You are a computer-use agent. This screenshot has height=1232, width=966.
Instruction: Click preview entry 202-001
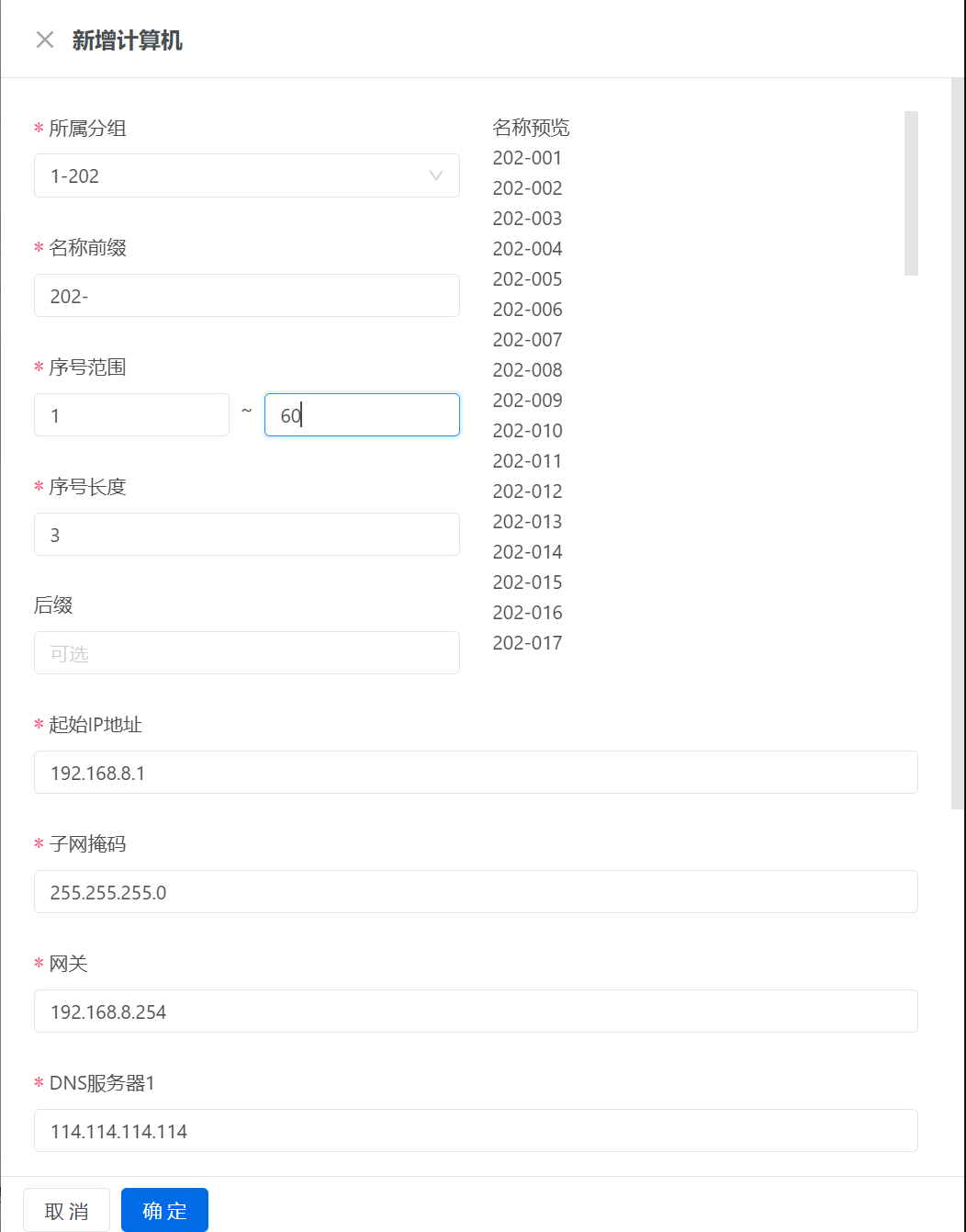click(x=527, y=157)
